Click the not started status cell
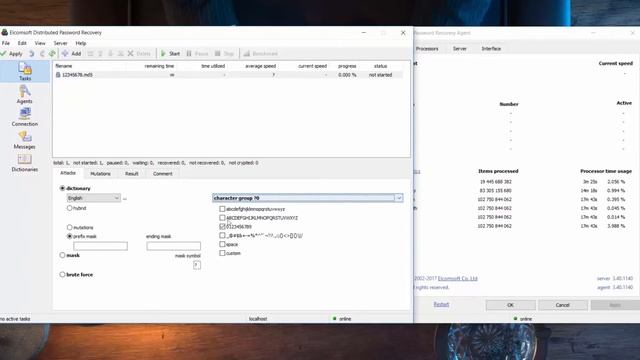Screen dimensions: 640x360 point(380,75)
